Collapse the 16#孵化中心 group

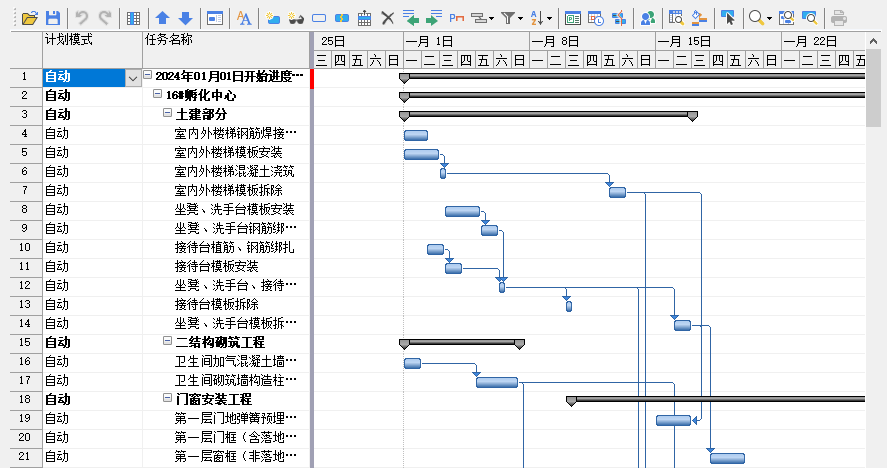(158, 94)
